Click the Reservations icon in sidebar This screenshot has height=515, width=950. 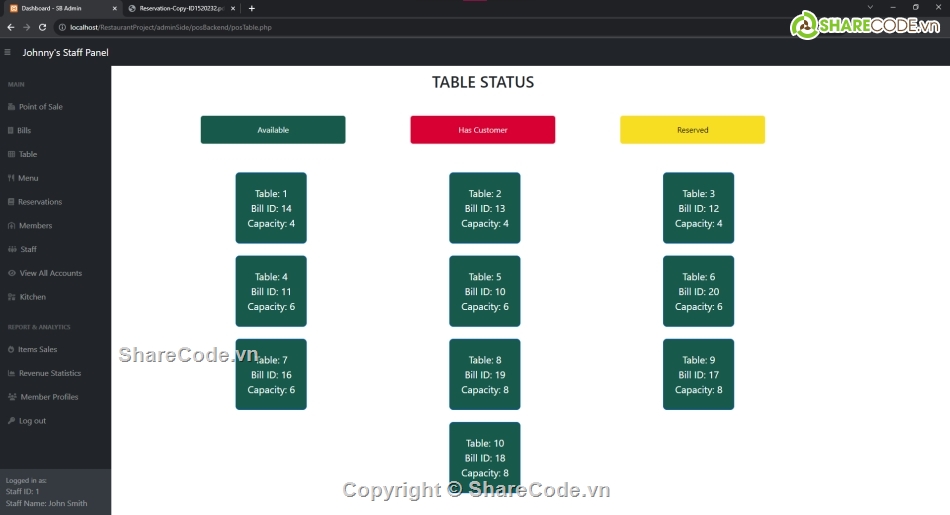click(11, 202)
